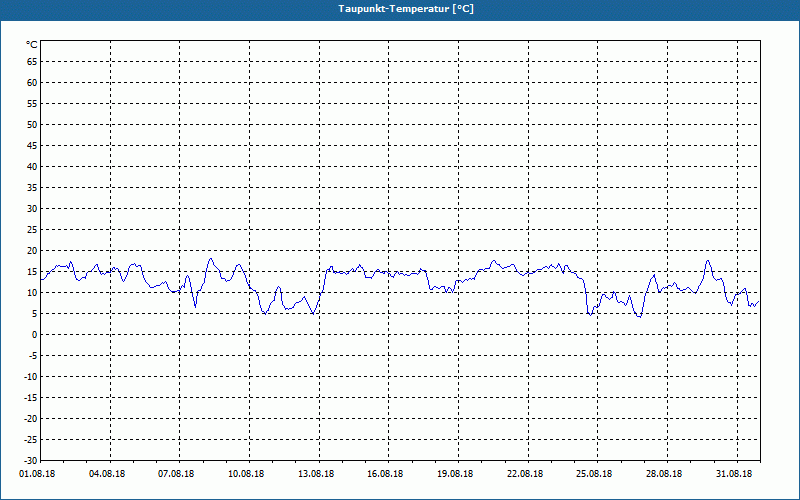This screenshot has height=500, width=800.
Task: Click the 07.08.18 date label
Action: pos(176,474)
